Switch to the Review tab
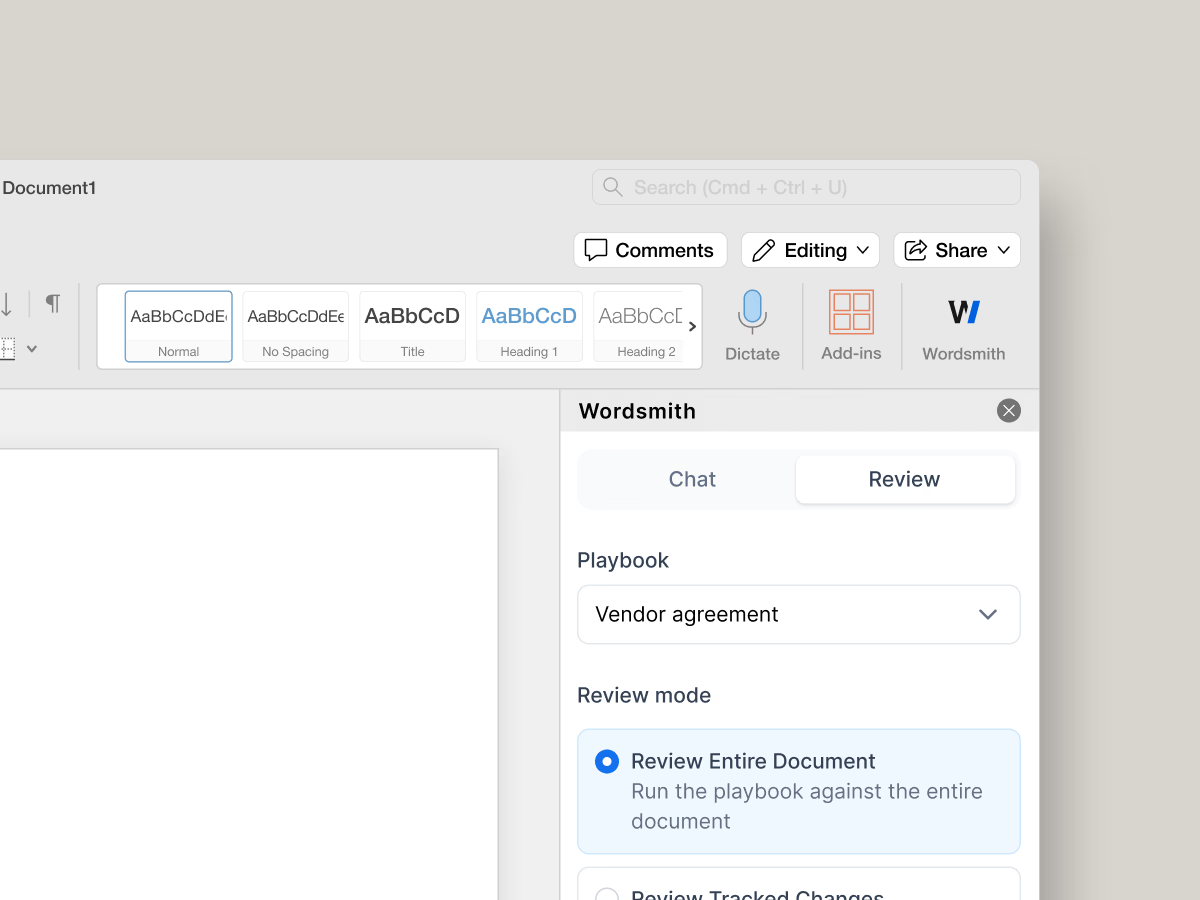The height and width of the screenshot is (900, 1200). 904,479
